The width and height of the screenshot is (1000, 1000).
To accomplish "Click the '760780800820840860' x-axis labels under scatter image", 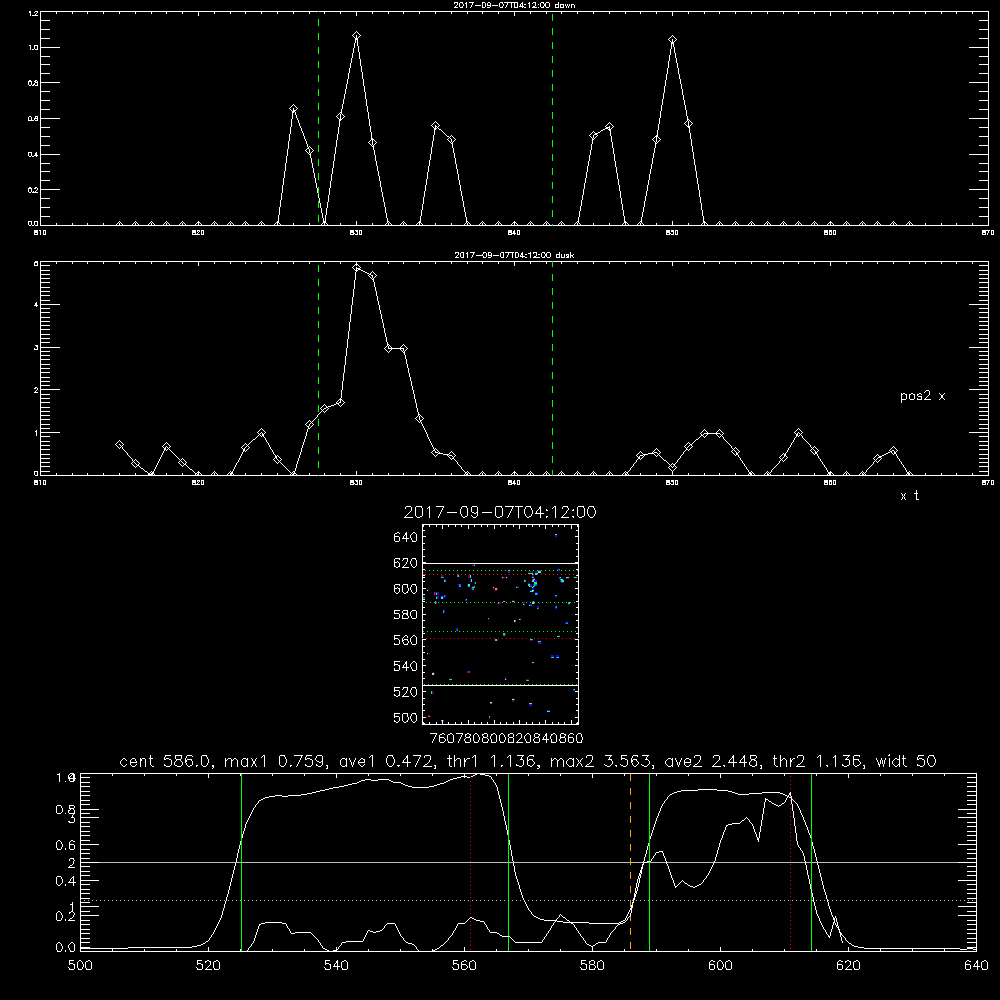I will (507, 738).
